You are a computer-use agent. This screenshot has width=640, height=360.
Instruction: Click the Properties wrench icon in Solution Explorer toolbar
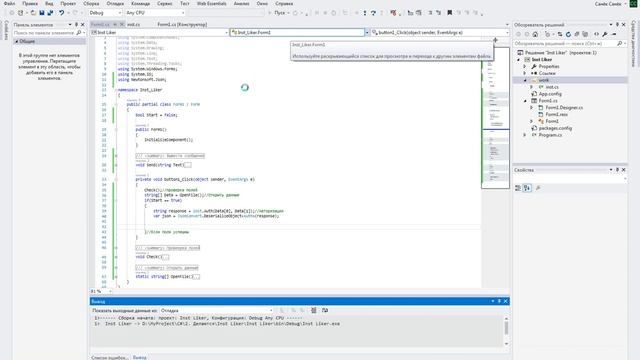(x=604, y=34)
